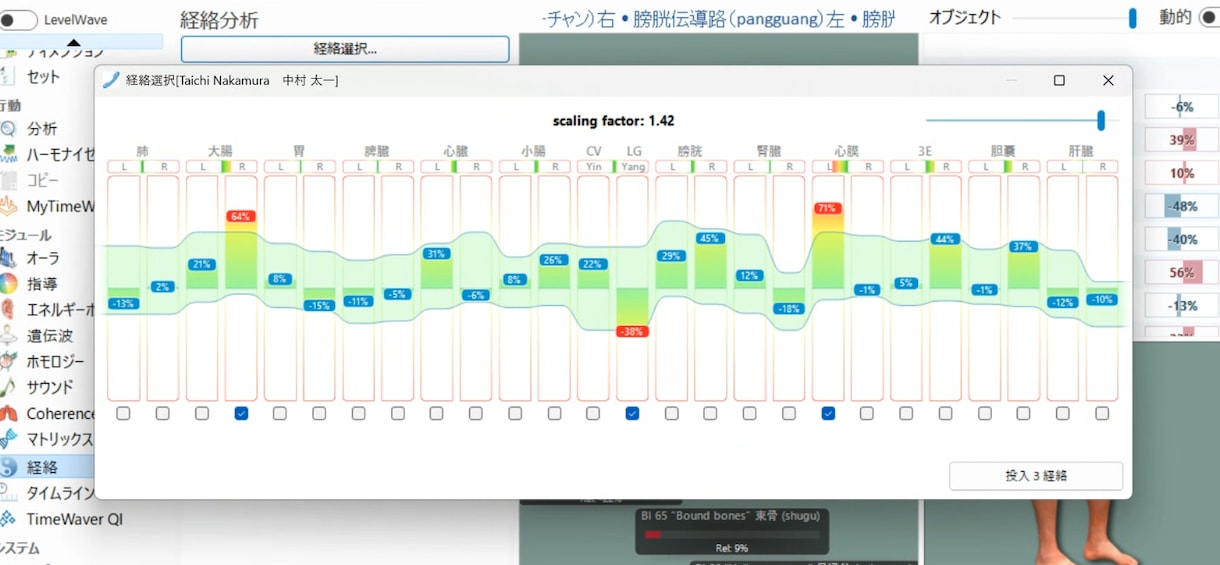Check the CV Yin meridian checkbox

coord(593,413)
